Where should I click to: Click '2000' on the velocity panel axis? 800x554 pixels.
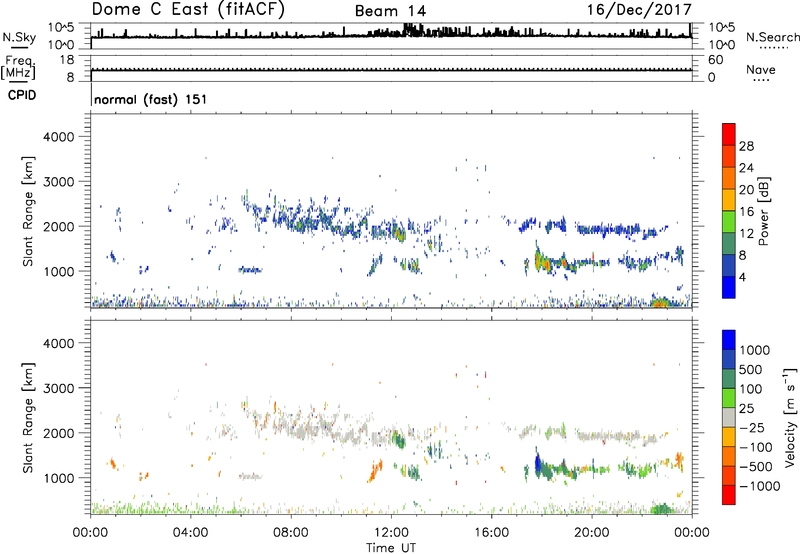coord(58,433)
